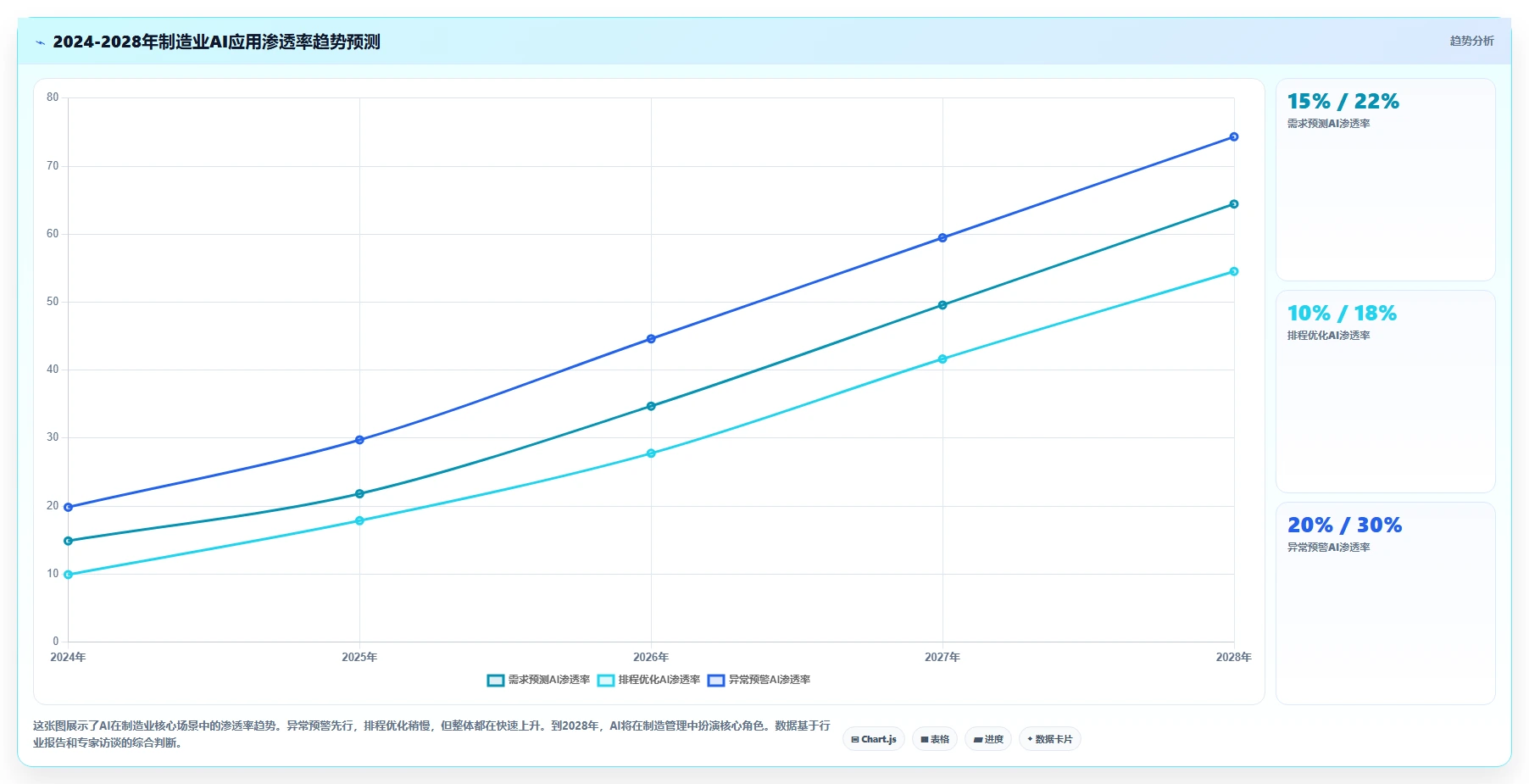The width and height of the screenshot is (1529, 784).
Task: Select the 需求预测 data point at 2028年
Action: pyautogui.click(x=1234, y=204)
